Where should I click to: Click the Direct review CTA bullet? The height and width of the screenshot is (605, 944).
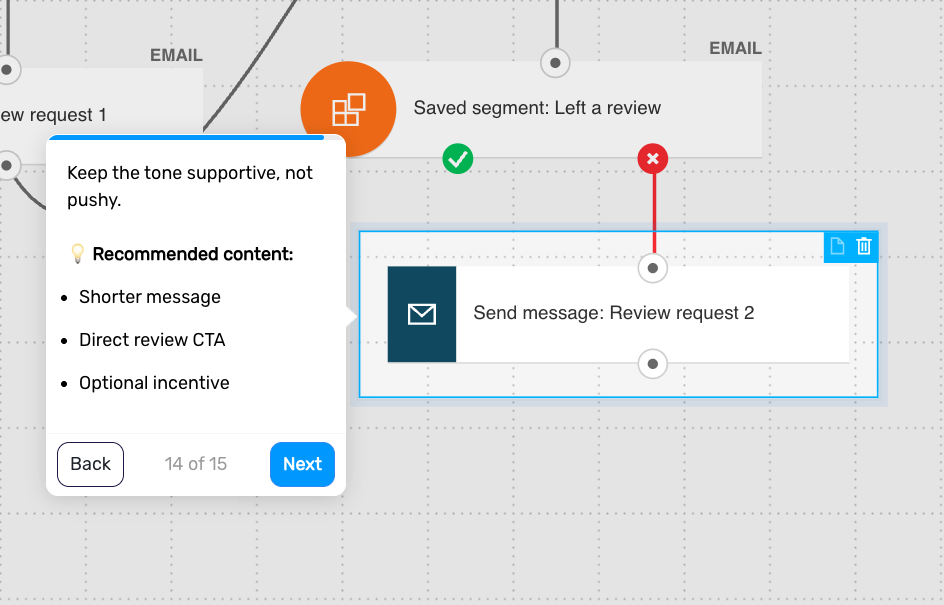(x=152, y=340)
